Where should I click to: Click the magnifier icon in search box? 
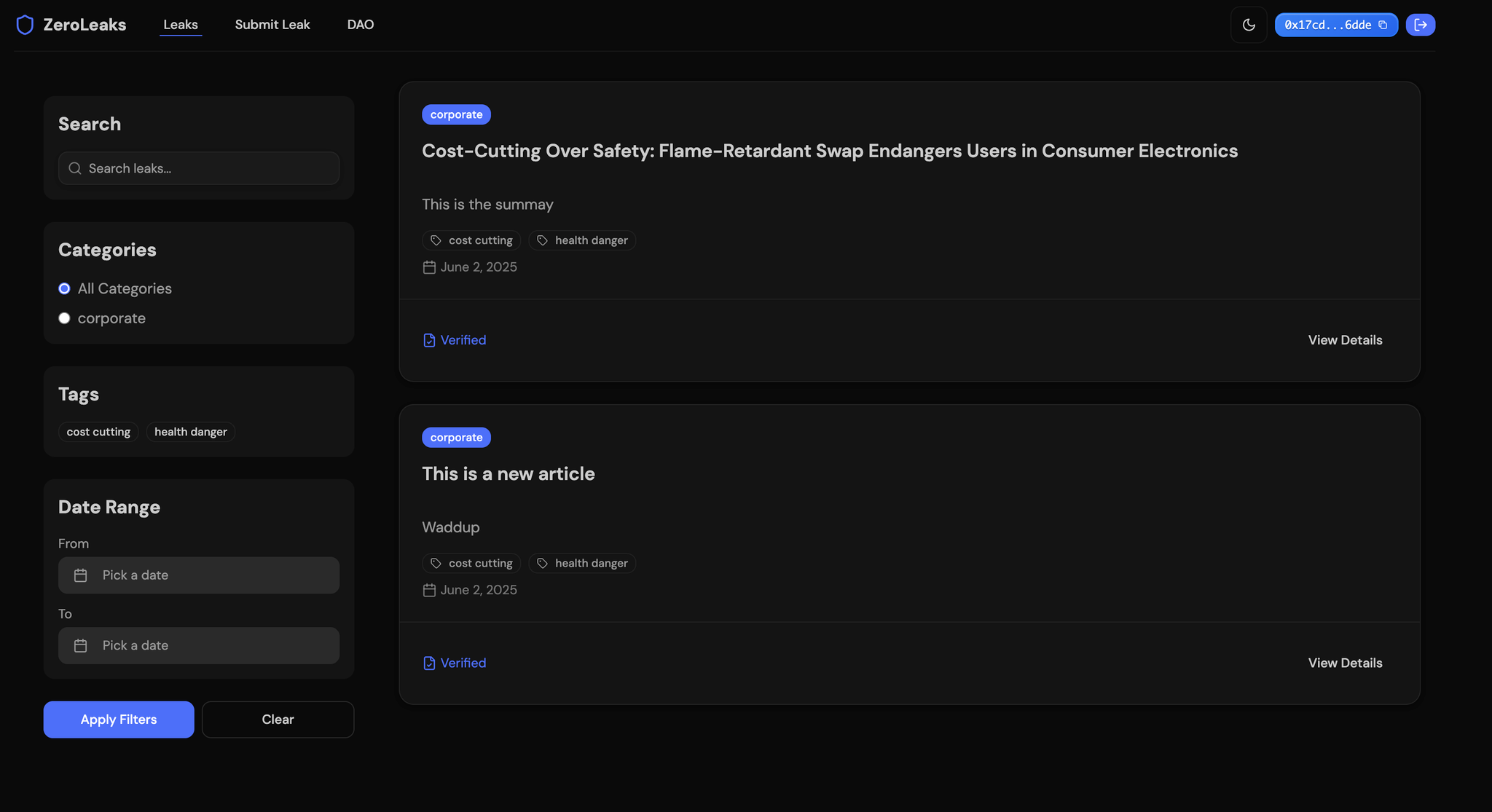tap(75, 168)
